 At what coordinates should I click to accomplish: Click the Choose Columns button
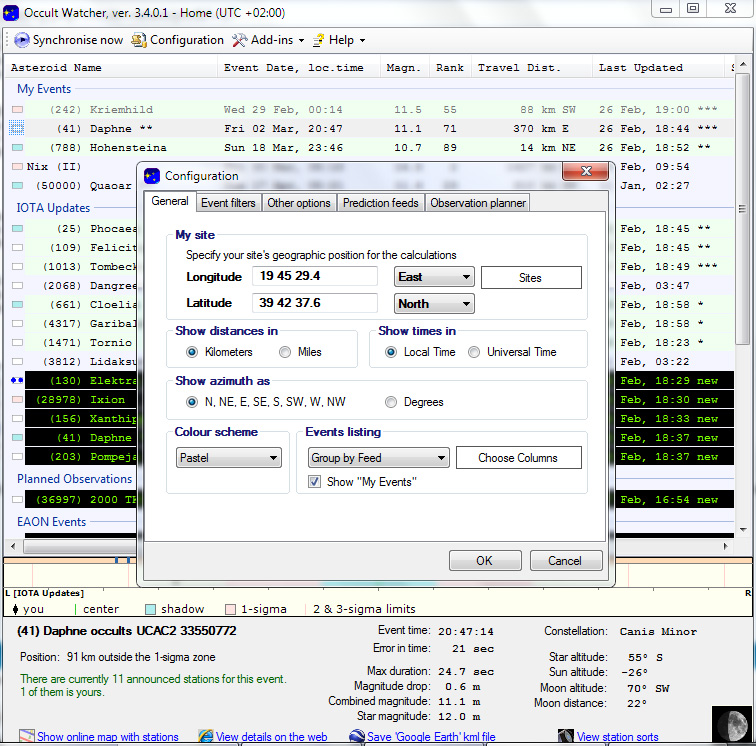[x=519, y=458]
